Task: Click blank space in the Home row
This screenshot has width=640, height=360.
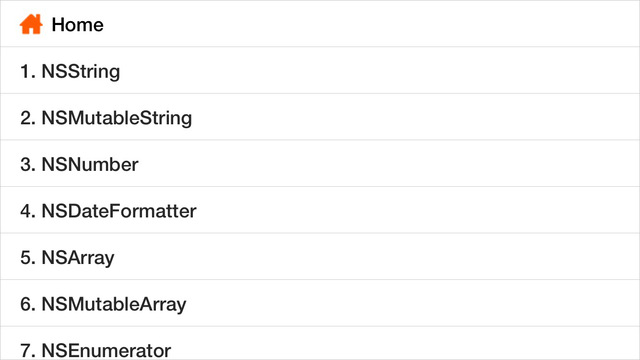Action: [367, 24]
